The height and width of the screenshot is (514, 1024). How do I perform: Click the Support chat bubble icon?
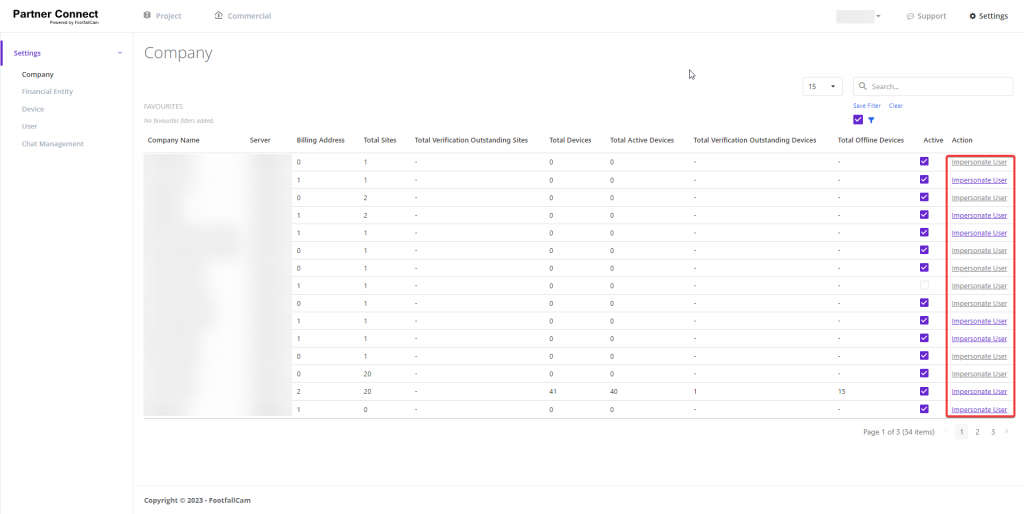pyautogui.click(x=910, y=16)
